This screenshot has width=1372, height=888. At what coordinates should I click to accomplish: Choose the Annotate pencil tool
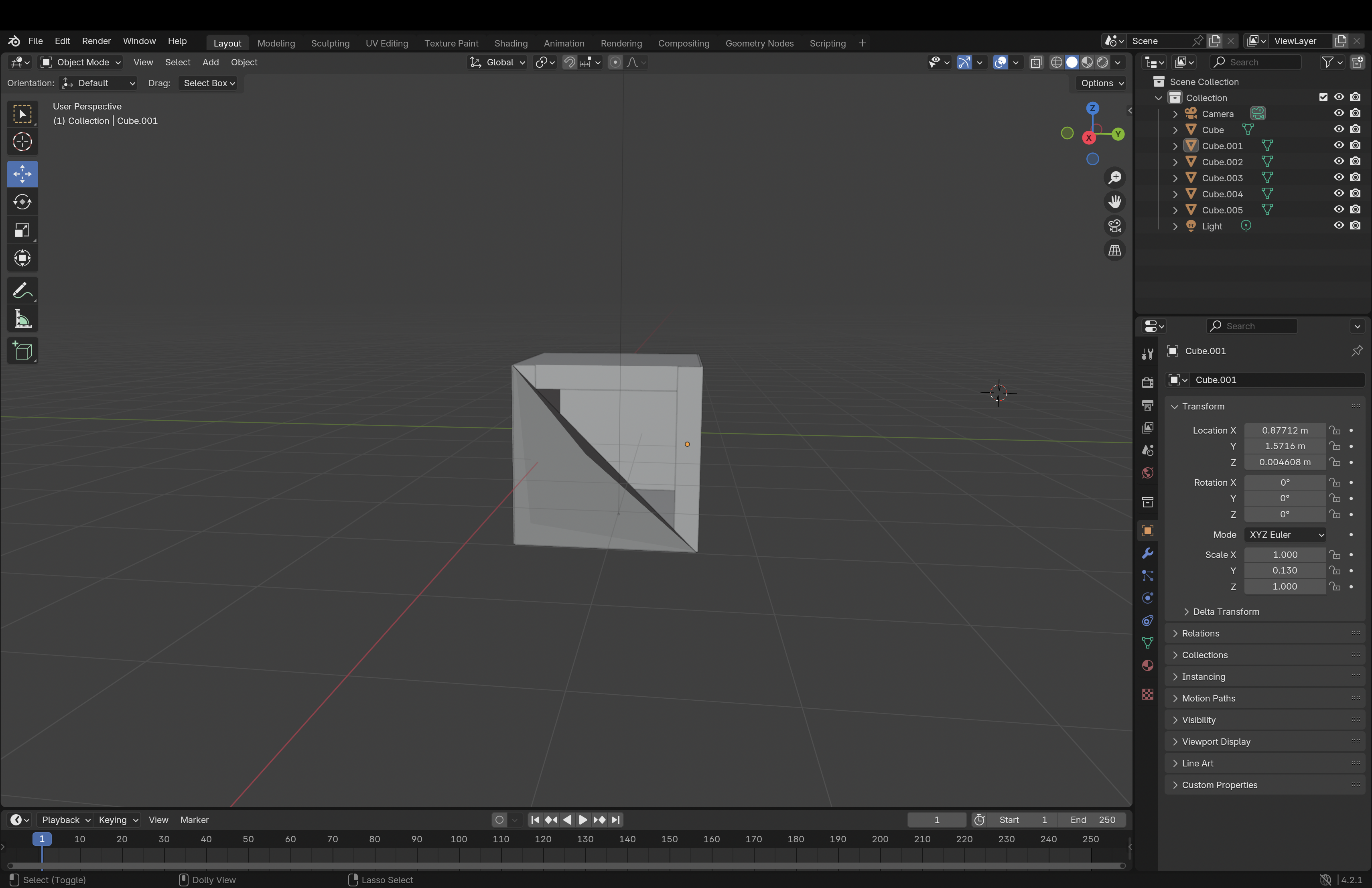coord(22,291)
